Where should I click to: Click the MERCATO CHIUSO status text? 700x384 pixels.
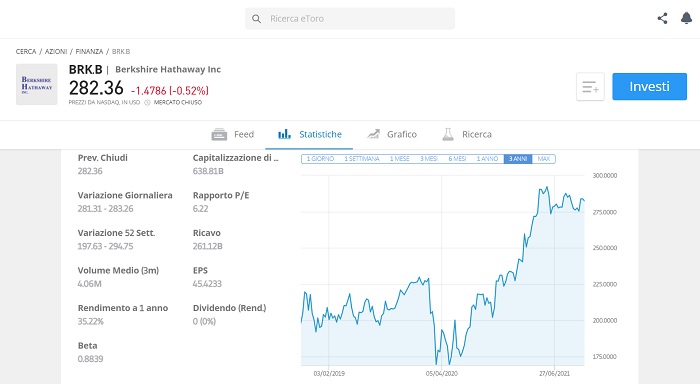coord(178,103)
